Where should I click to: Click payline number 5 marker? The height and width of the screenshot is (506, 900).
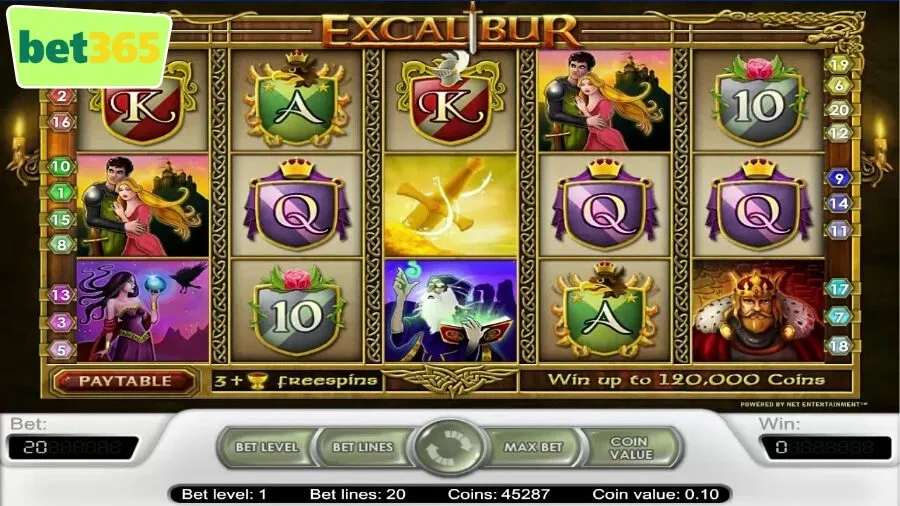(61, 349)
